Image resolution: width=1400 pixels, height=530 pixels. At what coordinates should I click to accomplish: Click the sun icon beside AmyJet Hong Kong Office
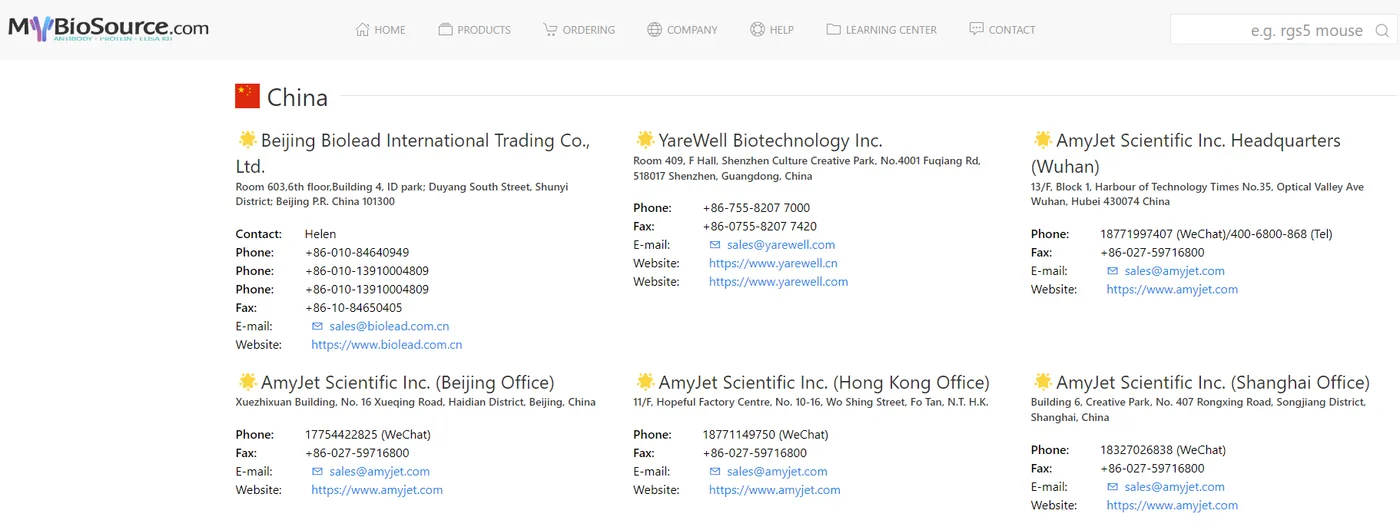[x=645, y=382]
